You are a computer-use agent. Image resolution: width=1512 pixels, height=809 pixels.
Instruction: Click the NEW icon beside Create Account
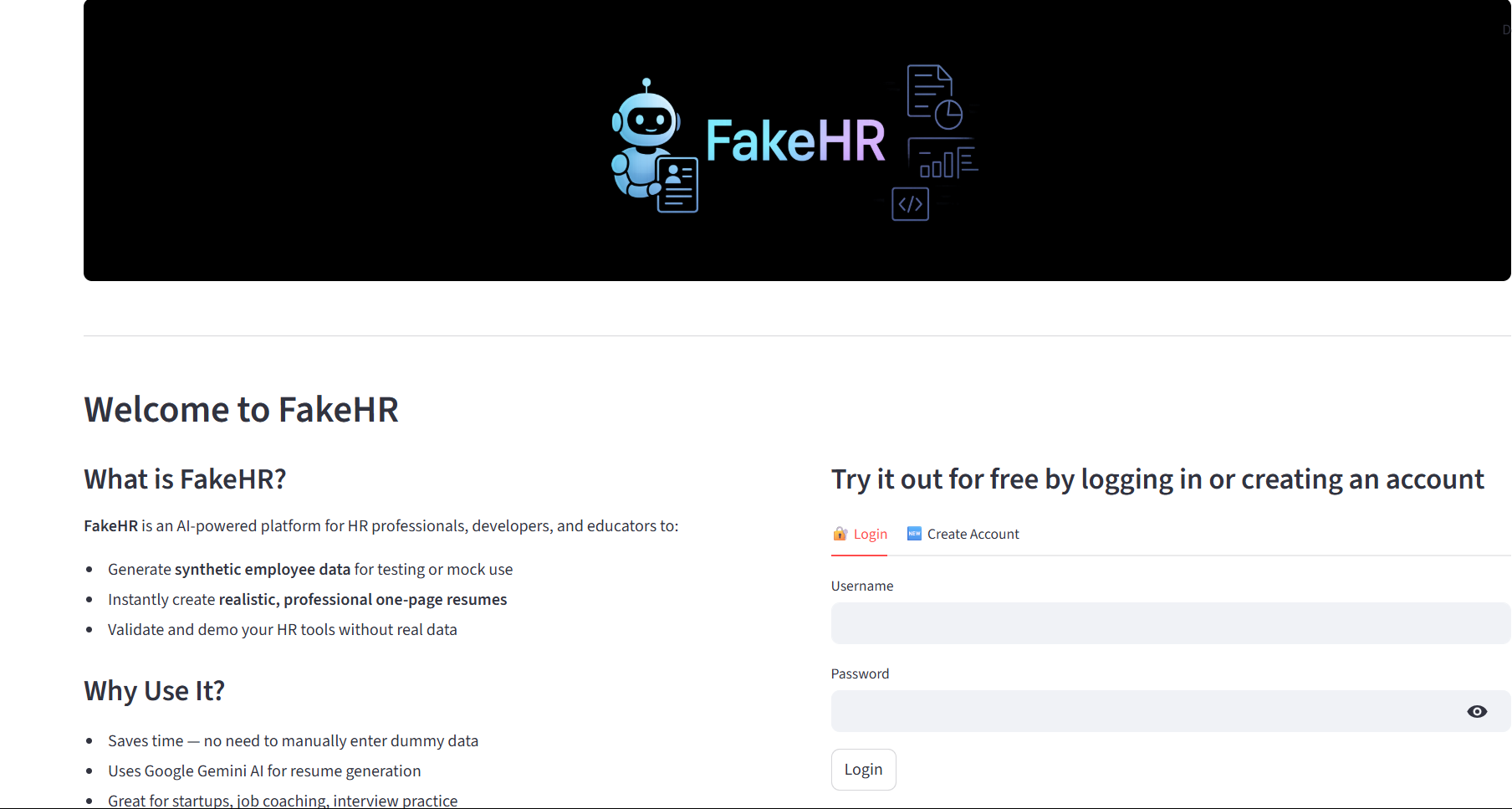click(x=914, y=534)
